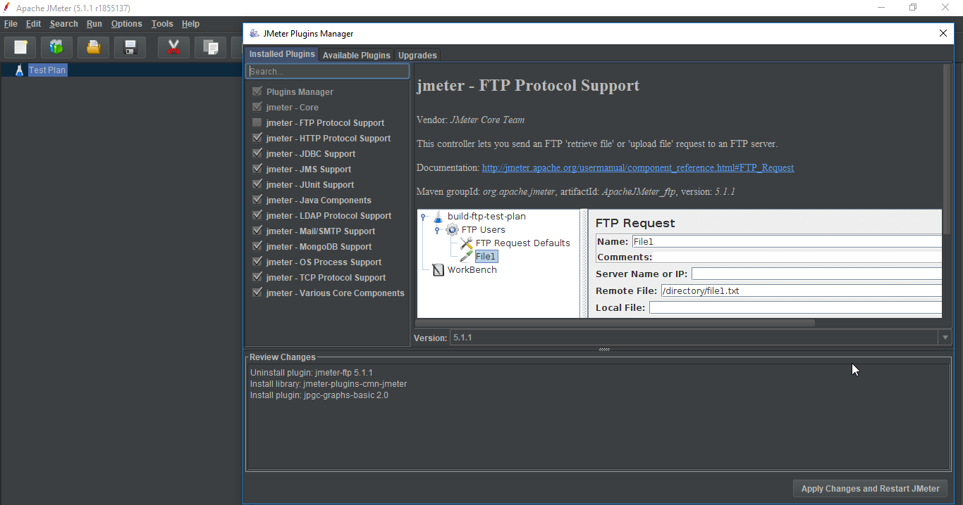Switch to Installed Plugins tab
Viewport: 963px width, 505px height.
[x=282, y=54]
